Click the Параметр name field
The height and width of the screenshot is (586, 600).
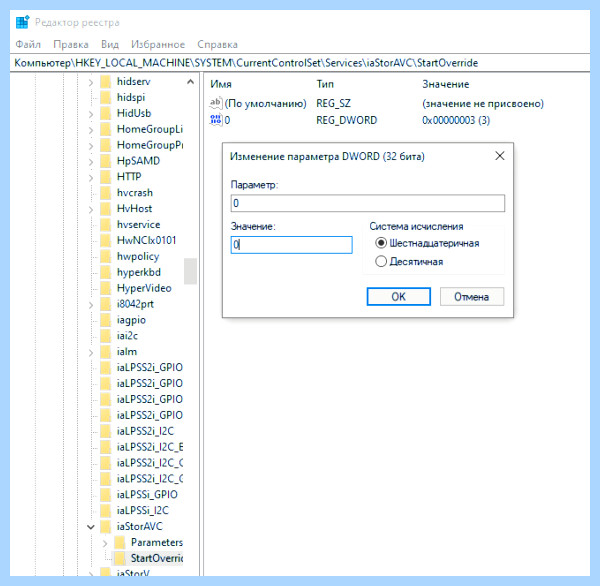click(x=367, y=203)
